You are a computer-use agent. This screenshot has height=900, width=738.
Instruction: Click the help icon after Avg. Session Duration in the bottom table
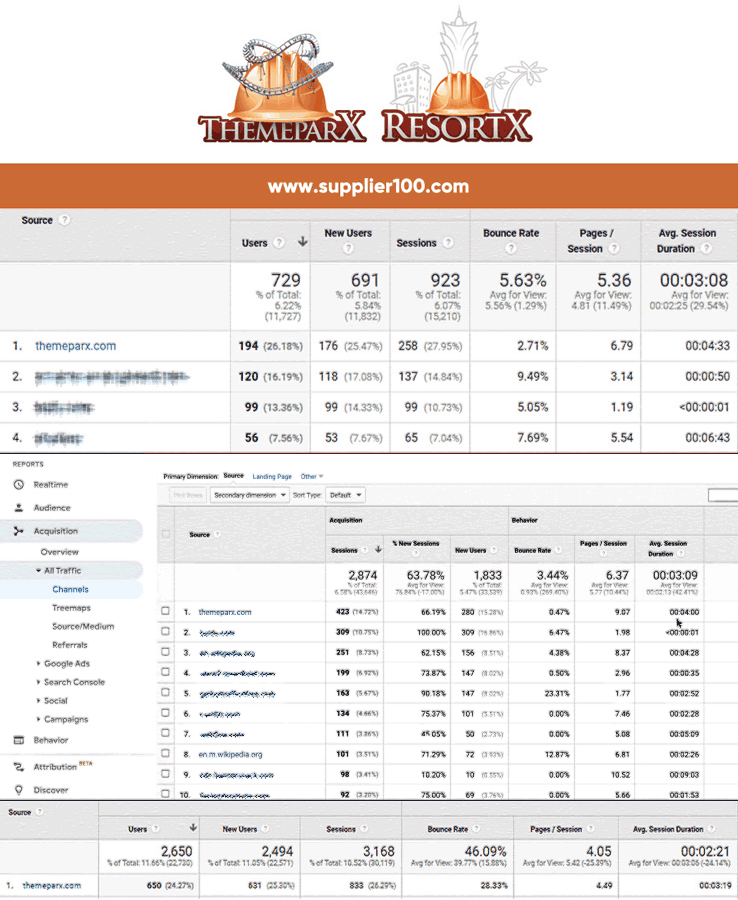(711, 829)
